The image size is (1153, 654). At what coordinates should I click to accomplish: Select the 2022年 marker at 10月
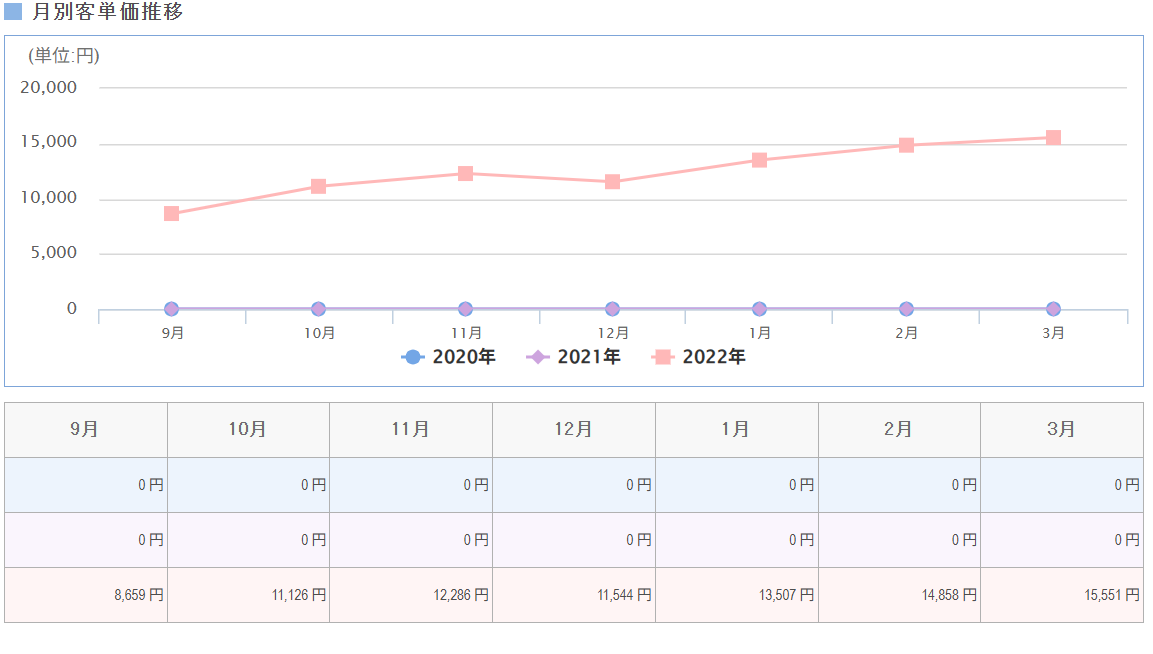(318, 186)
